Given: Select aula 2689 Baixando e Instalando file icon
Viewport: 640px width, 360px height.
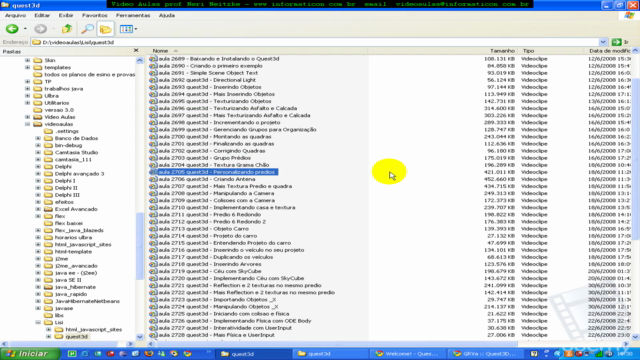Looking at the screenshot, I should (153, 59).
